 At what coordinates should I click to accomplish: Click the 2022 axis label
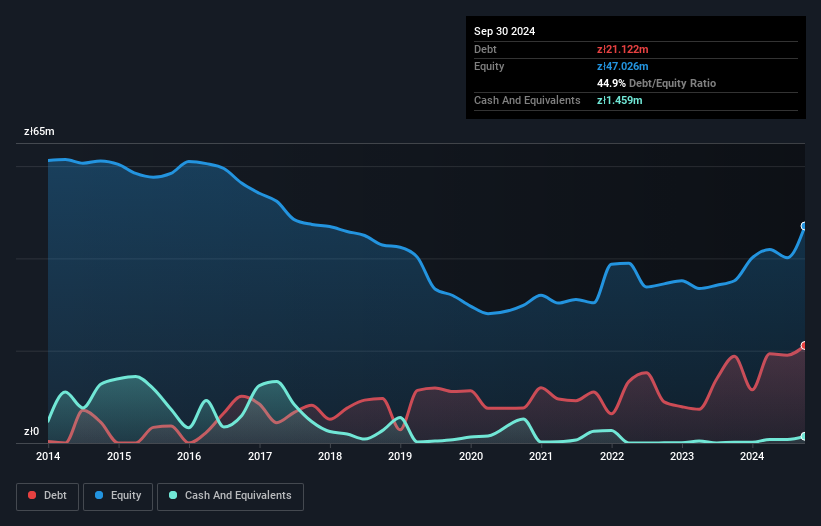[x=612, y=456]
